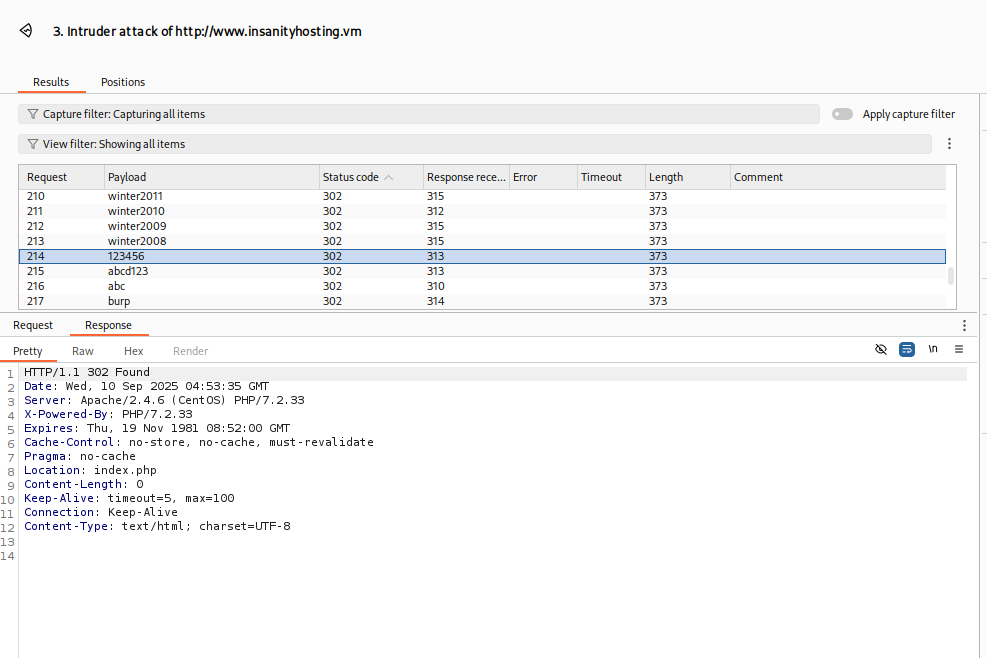Toggle line wrap icon in response viewer
987x658 pixels.
907,350
